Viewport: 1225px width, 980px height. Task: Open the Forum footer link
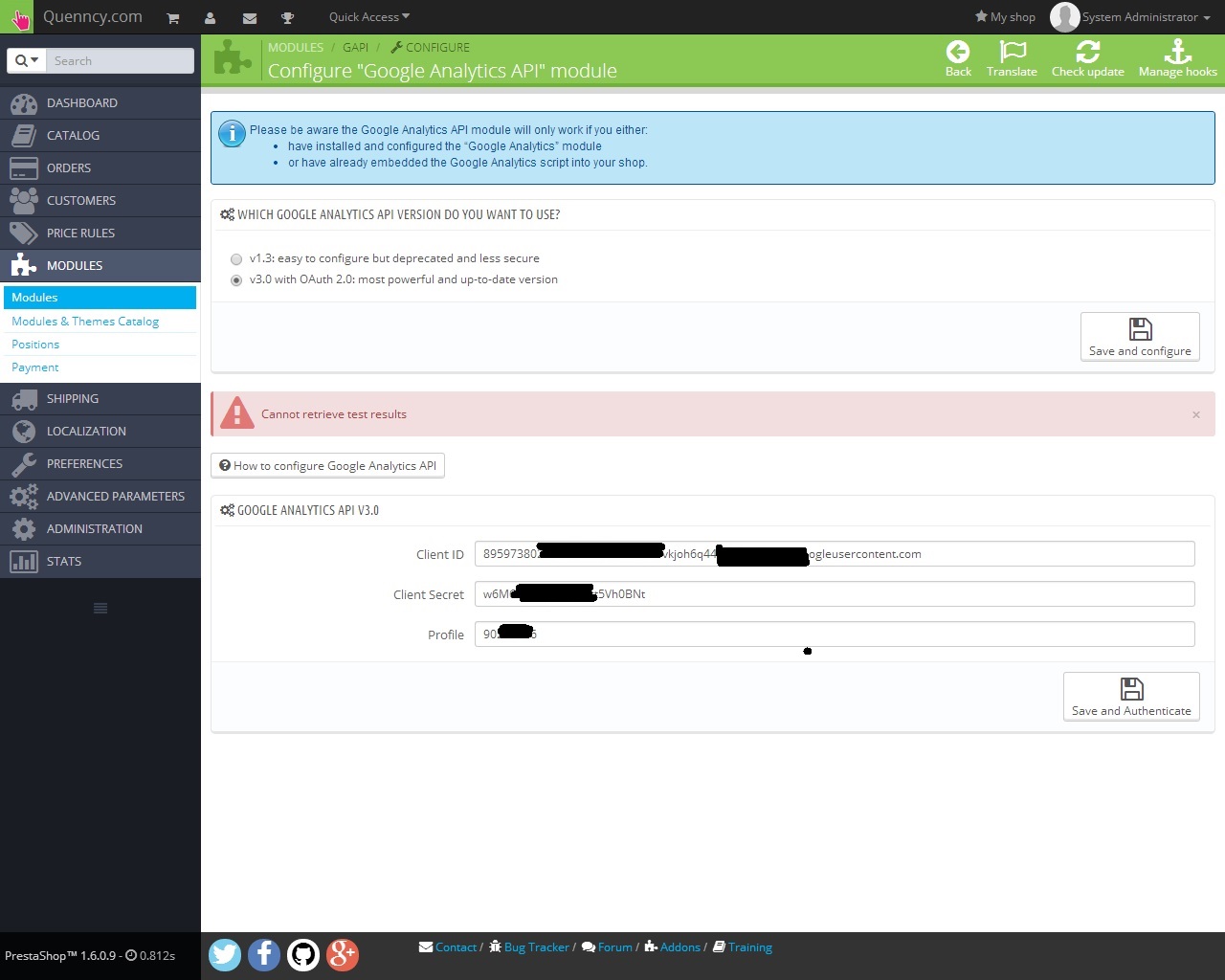607,947
